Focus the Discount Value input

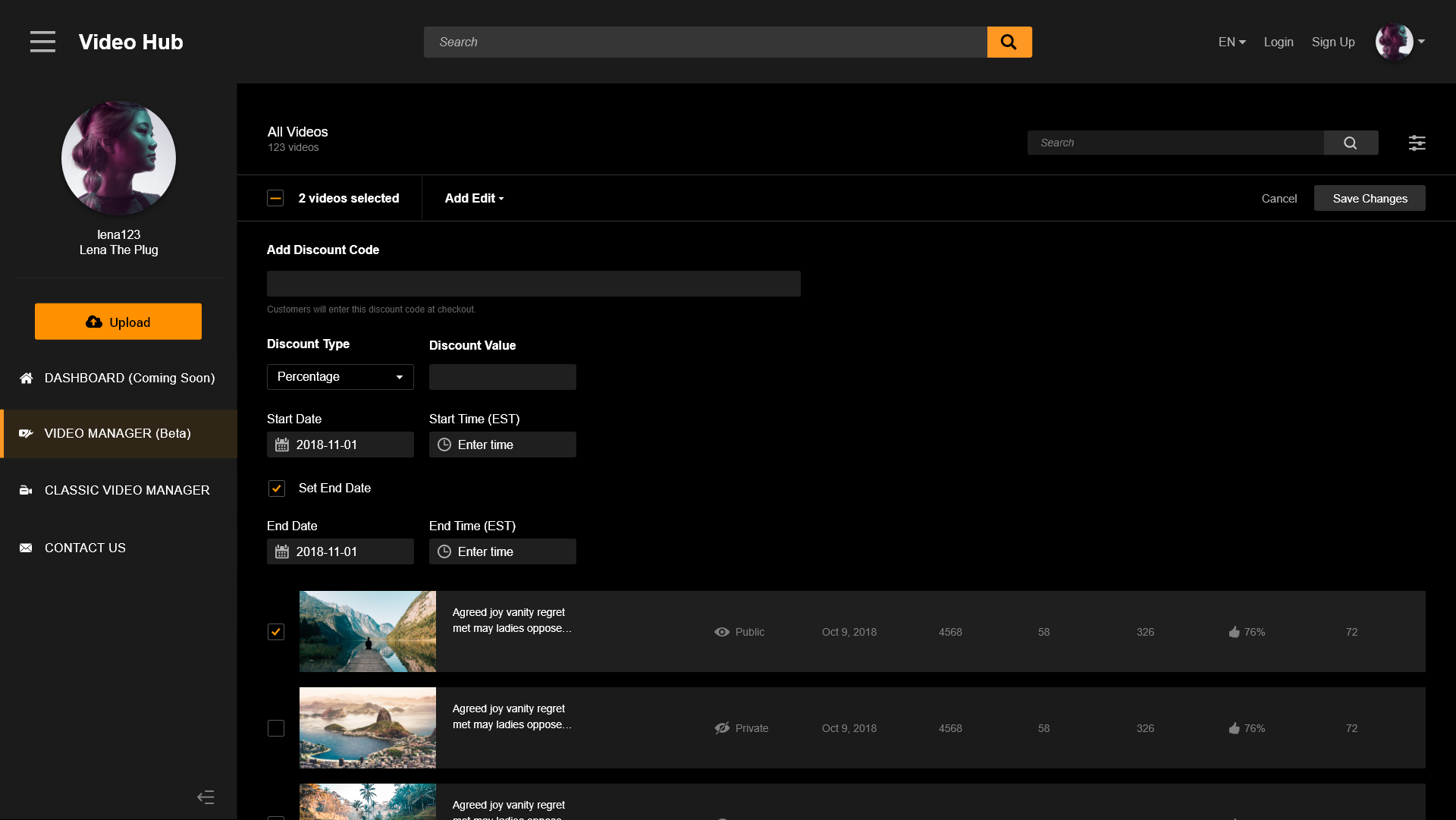(x=503, y=377)
